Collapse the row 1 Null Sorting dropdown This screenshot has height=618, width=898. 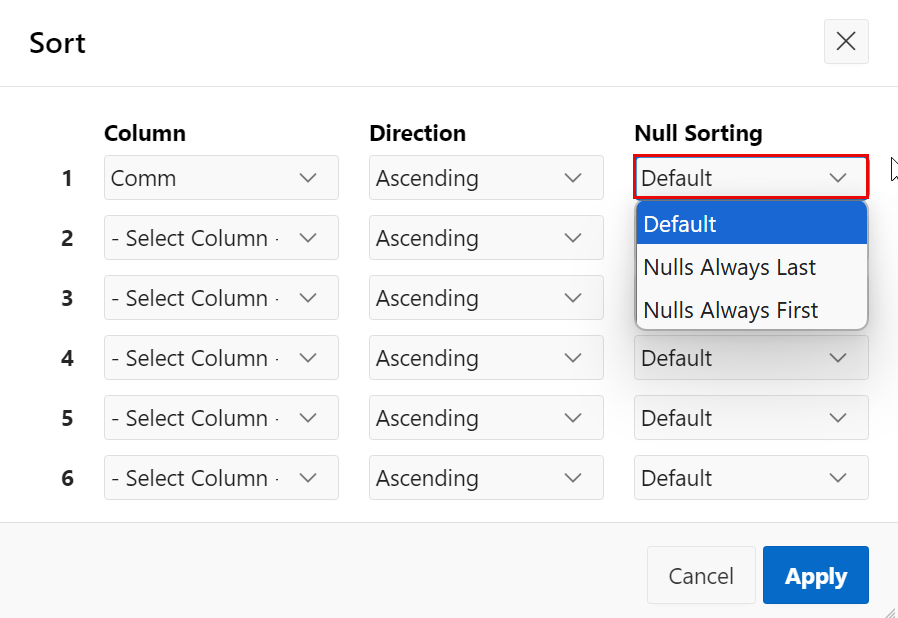751,178
